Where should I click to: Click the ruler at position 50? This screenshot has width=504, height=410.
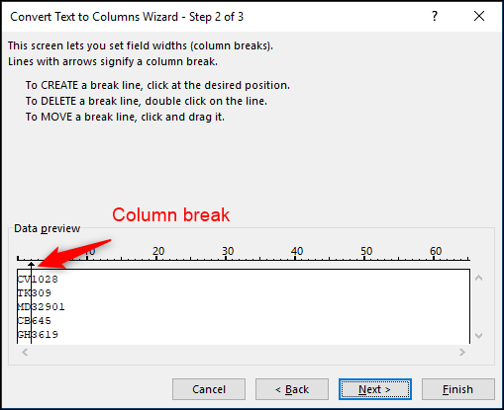[x=365, y=258]
